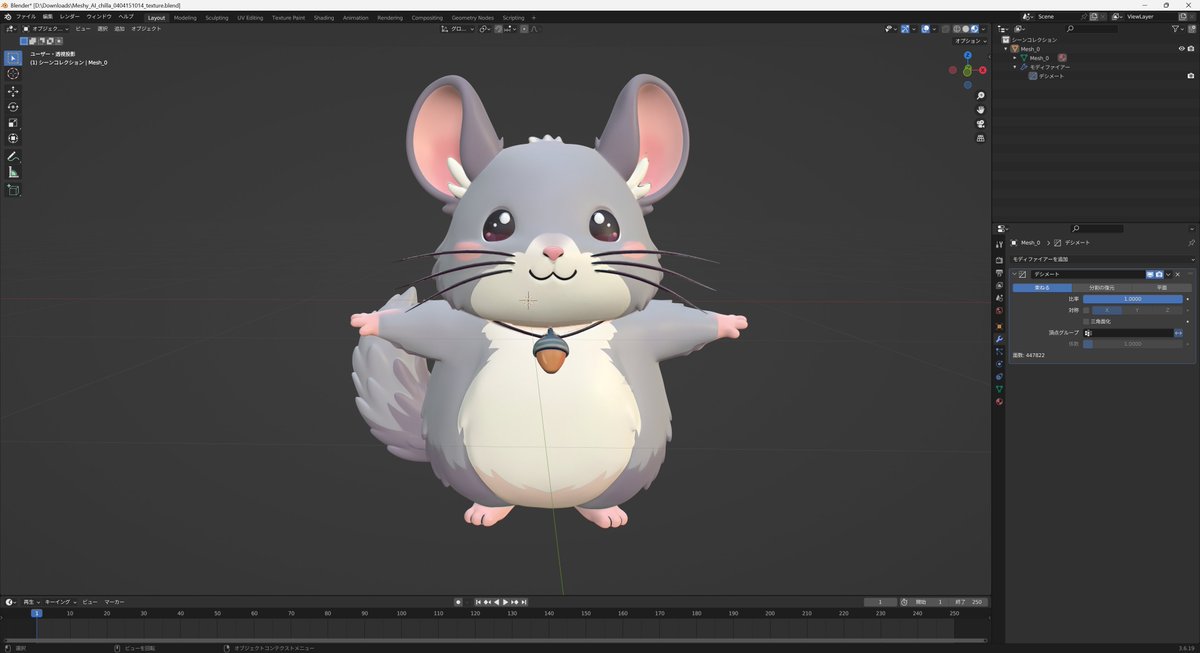The image size is (1200, 653).
Task: Click the blue Z axis gizmo ball
Action: pyautogui.click(x=967, y=55)
